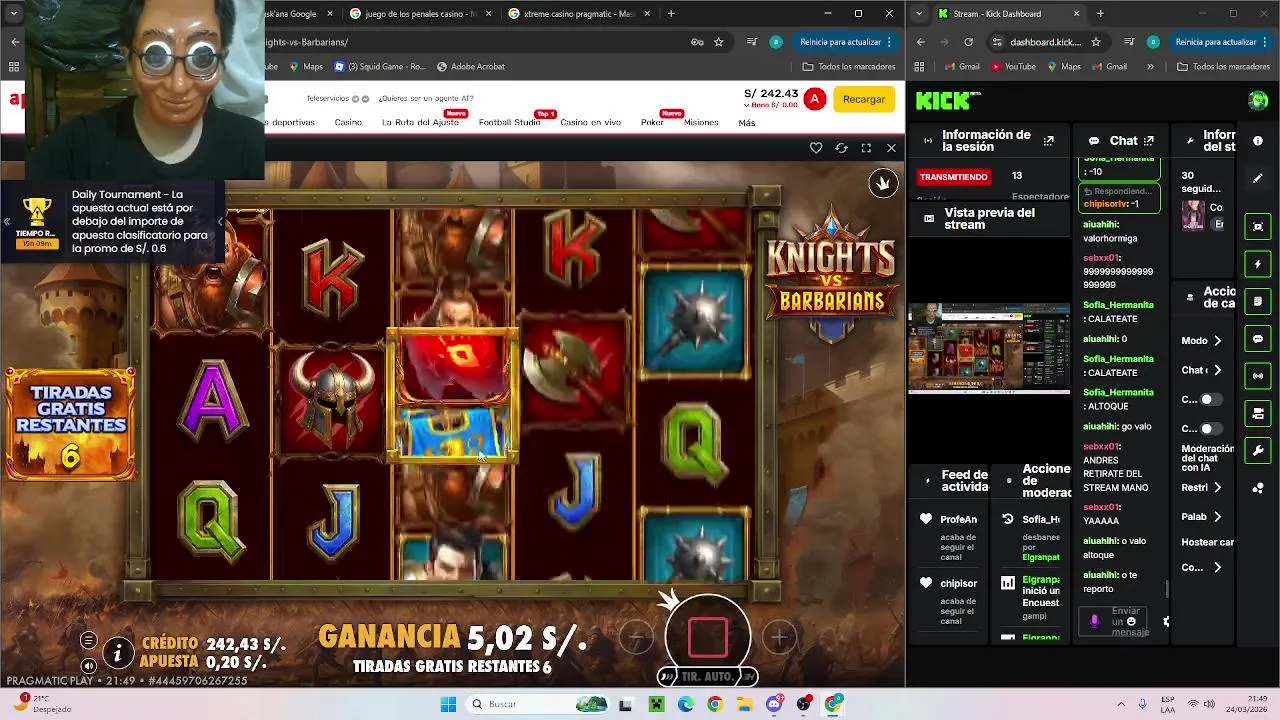Open Maps bookmark in casino window
The width and height of the screenshot is (1280, 720).
(x=306, y=66)
